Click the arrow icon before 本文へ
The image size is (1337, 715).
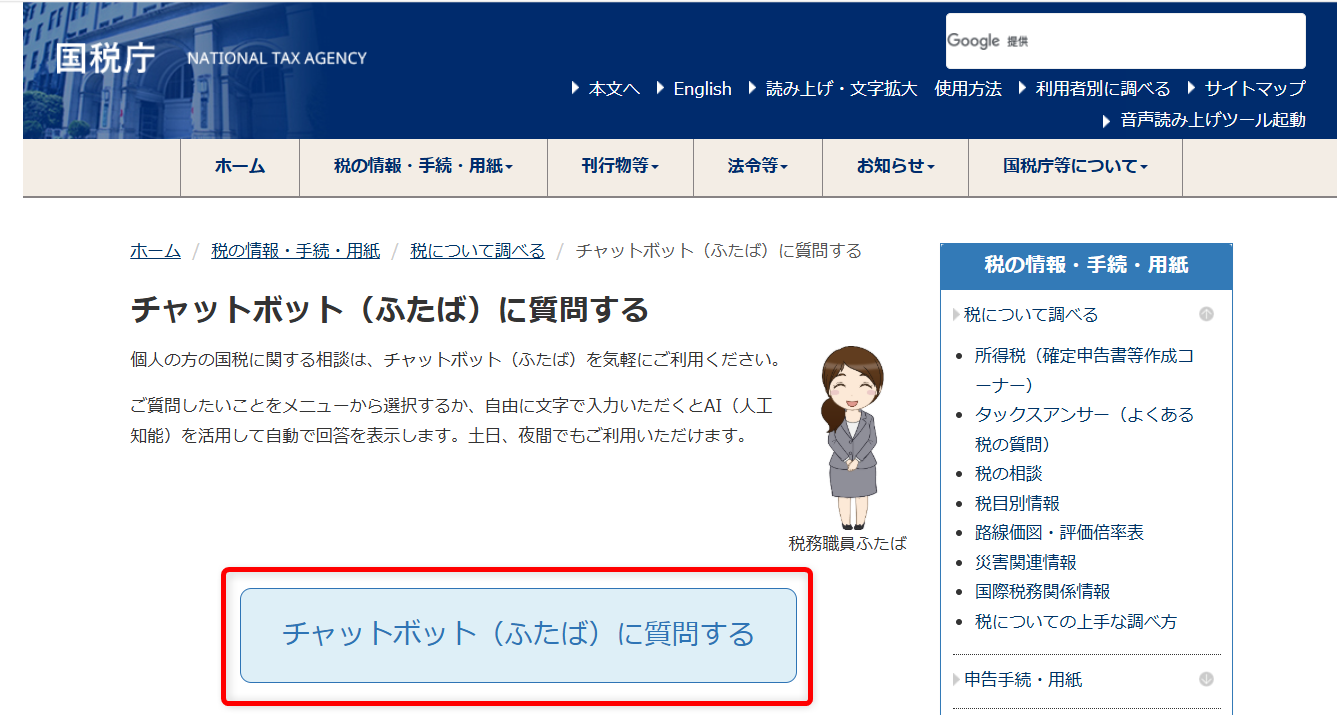[x=576, y=88]
